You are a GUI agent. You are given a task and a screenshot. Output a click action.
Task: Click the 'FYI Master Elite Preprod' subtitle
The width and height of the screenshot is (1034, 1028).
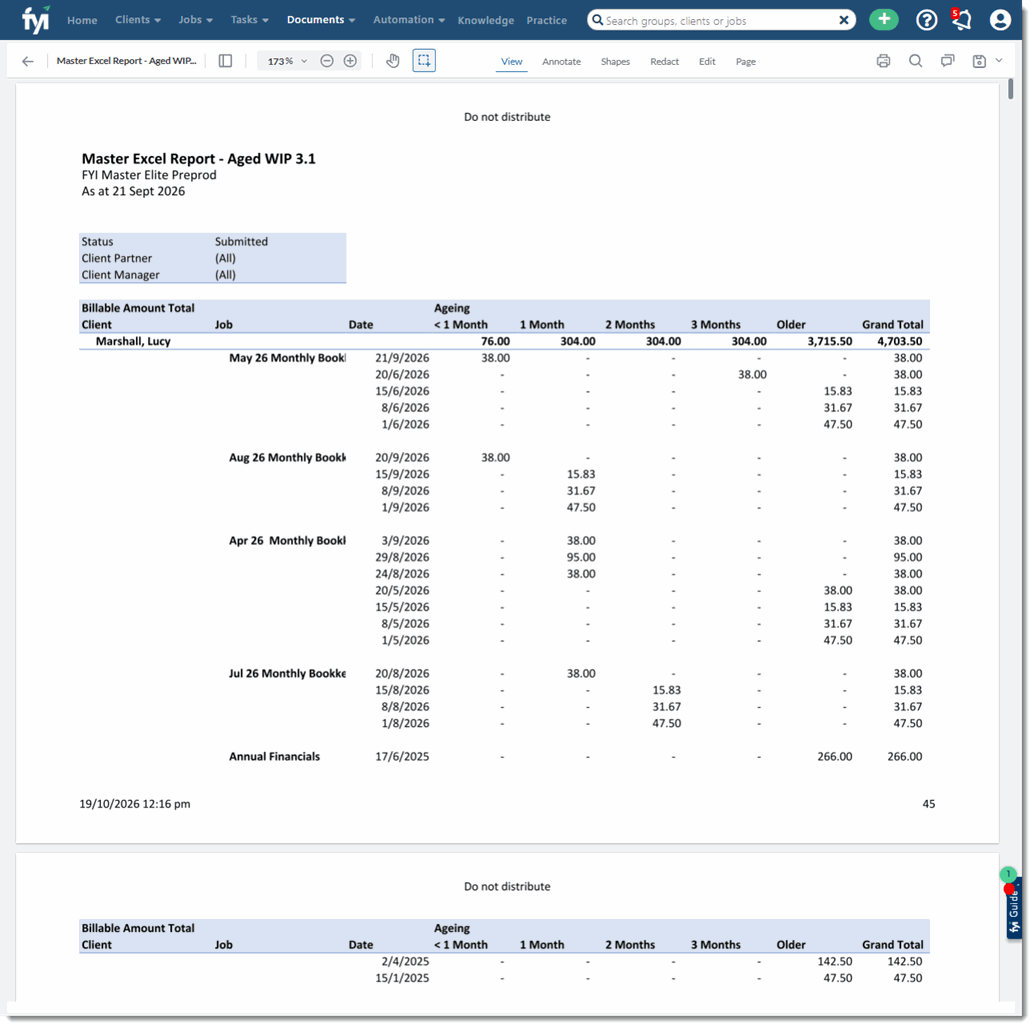point(149,175)
